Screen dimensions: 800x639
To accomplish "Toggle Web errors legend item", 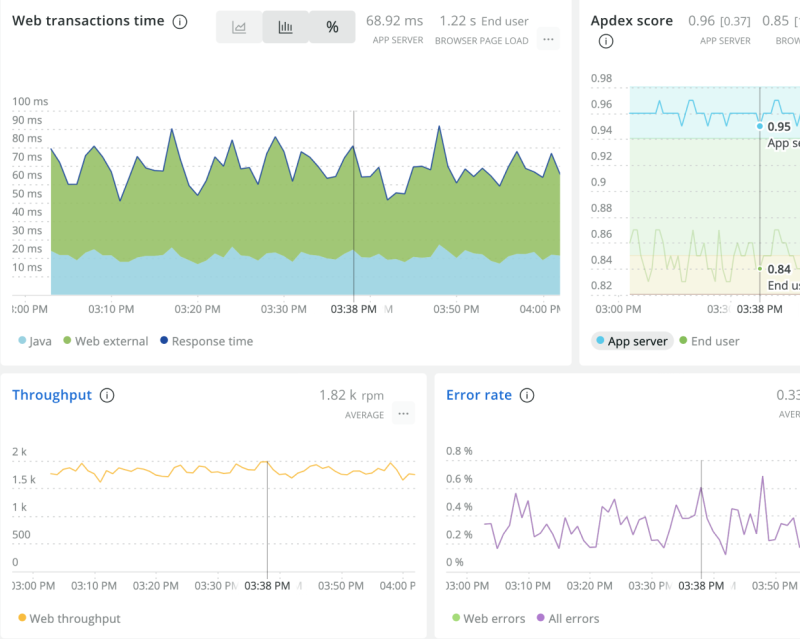I will [x=489, y=619].
